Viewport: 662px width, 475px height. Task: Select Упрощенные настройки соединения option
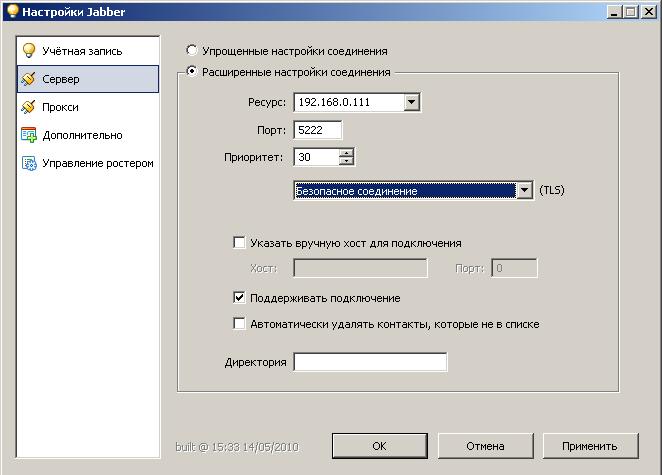(x=192, y=50)
